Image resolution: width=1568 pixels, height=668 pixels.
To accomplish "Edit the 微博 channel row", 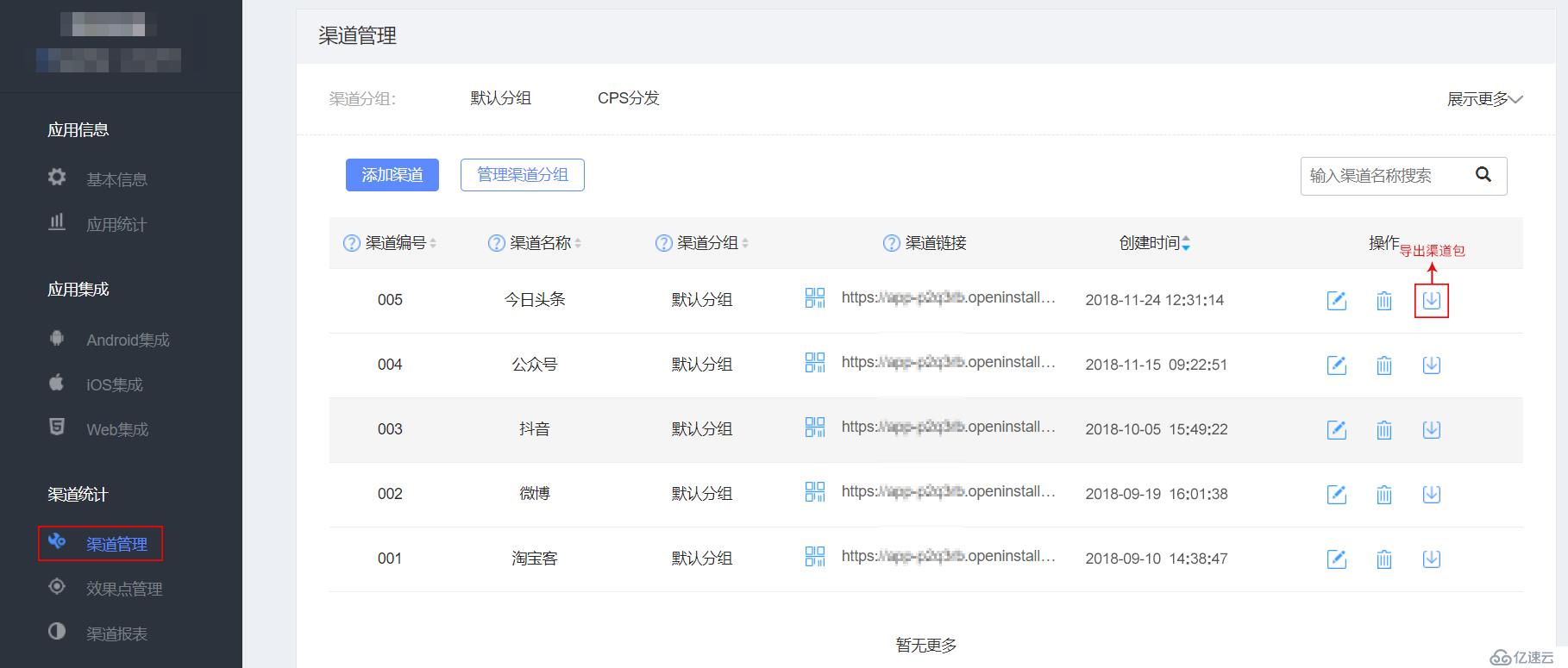I will (x=1336, y=494).
